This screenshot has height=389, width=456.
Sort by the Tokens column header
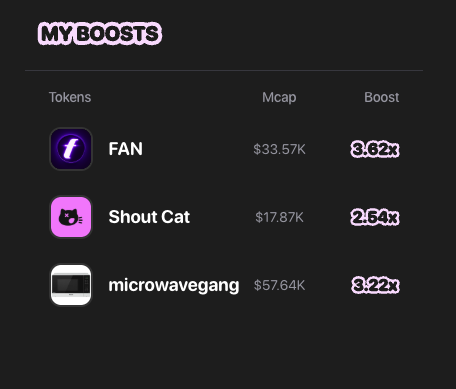click(70, 97)
